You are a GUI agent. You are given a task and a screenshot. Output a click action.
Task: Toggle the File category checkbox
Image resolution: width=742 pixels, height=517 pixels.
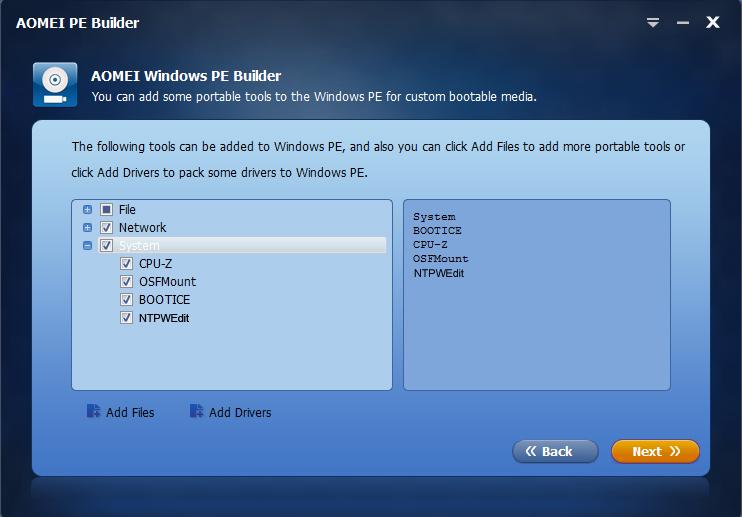(x=106, y=209)
